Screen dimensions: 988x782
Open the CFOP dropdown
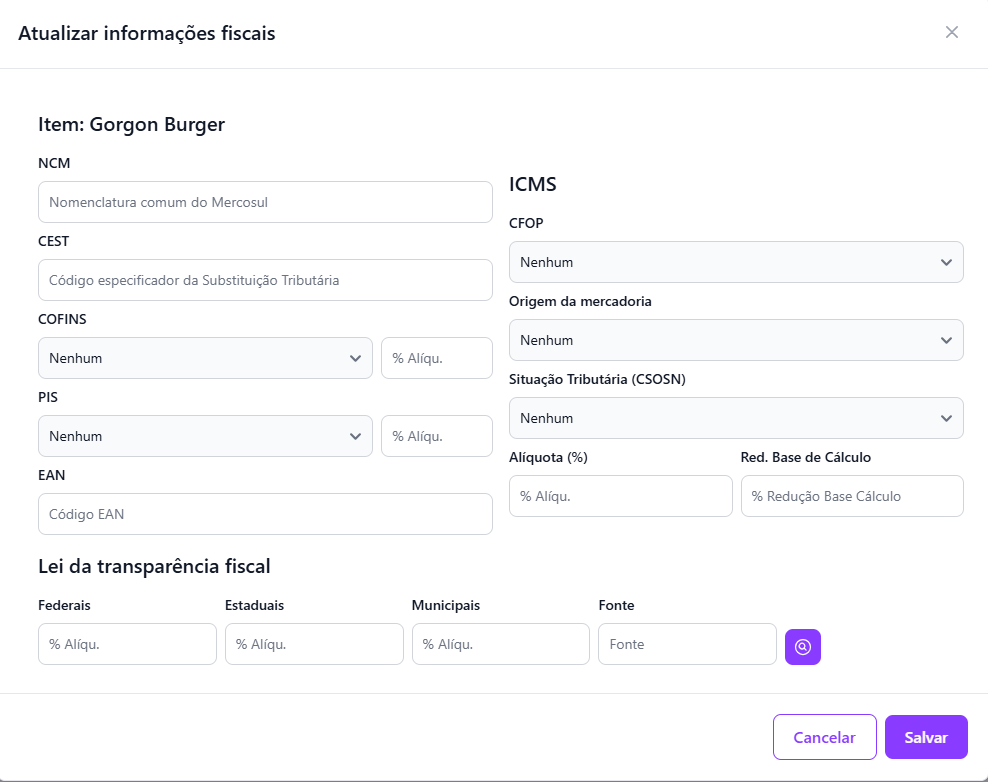(736, 262)
